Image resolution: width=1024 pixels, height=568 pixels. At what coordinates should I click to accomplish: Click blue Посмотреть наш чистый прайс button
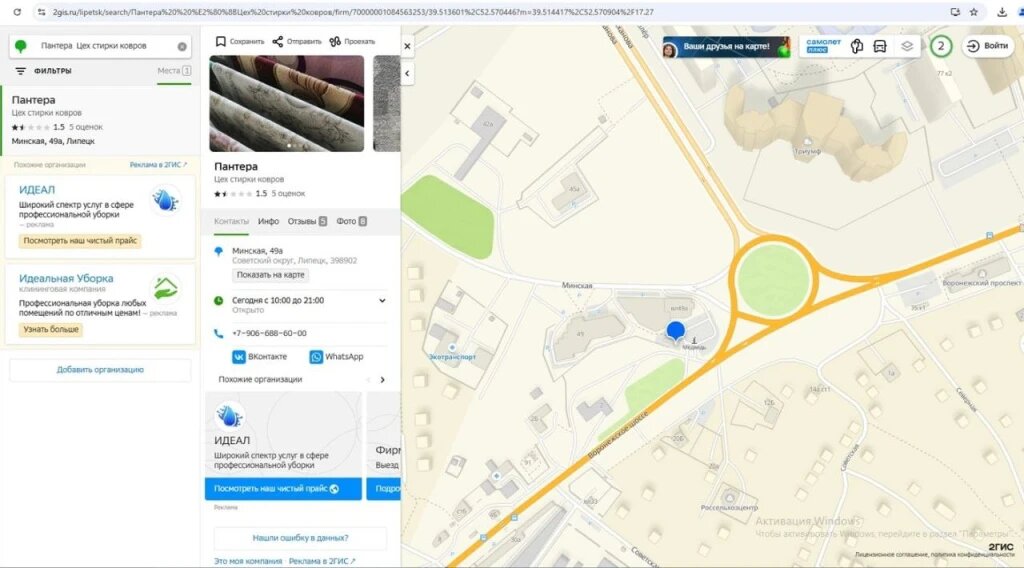click(283, 488)
